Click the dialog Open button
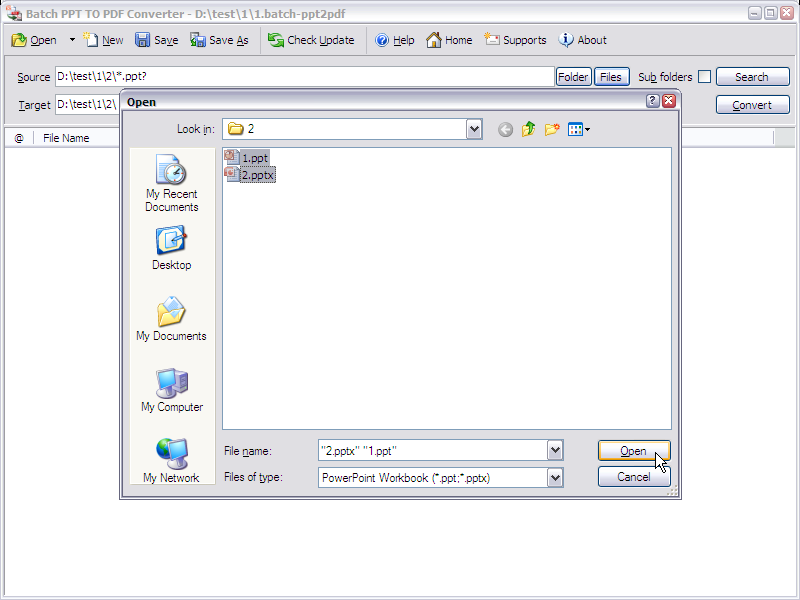Viewport: 800px width, 600px height. coord(634,451)
